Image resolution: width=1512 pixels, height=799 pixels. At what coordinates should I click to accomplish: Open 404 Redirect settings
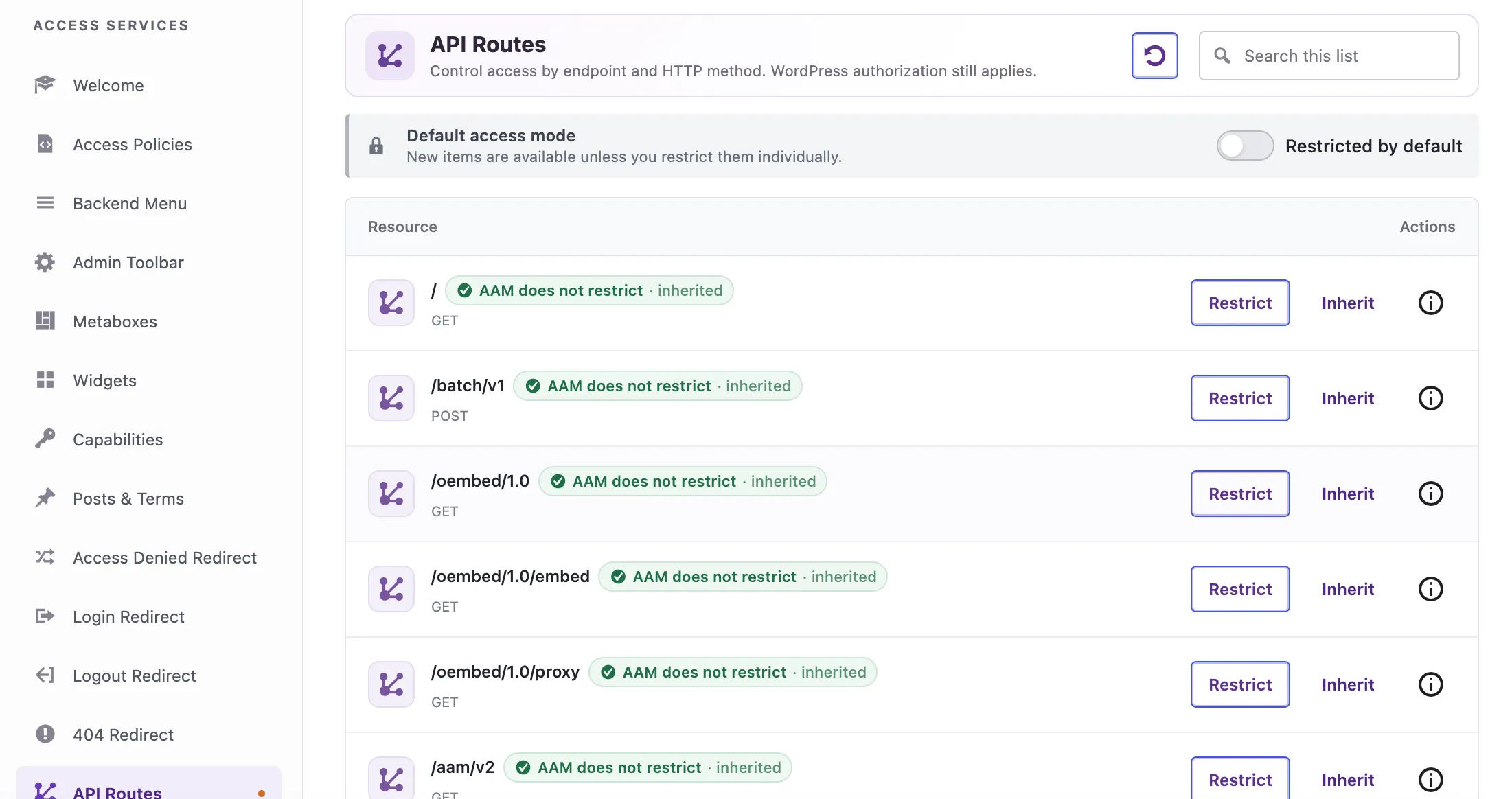[148, 734]
